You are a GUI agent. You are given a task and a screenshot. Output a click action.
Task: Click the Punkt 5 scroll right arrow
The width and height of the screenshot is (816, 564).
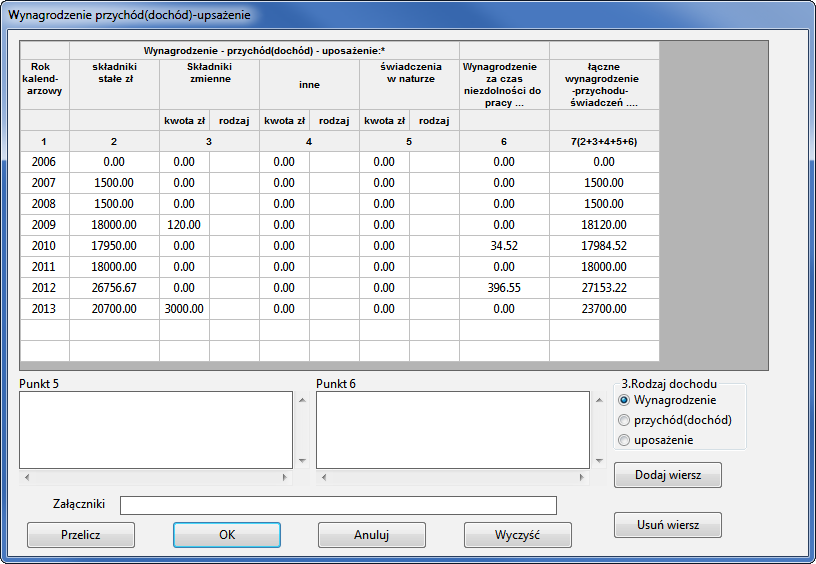point(285,478)
